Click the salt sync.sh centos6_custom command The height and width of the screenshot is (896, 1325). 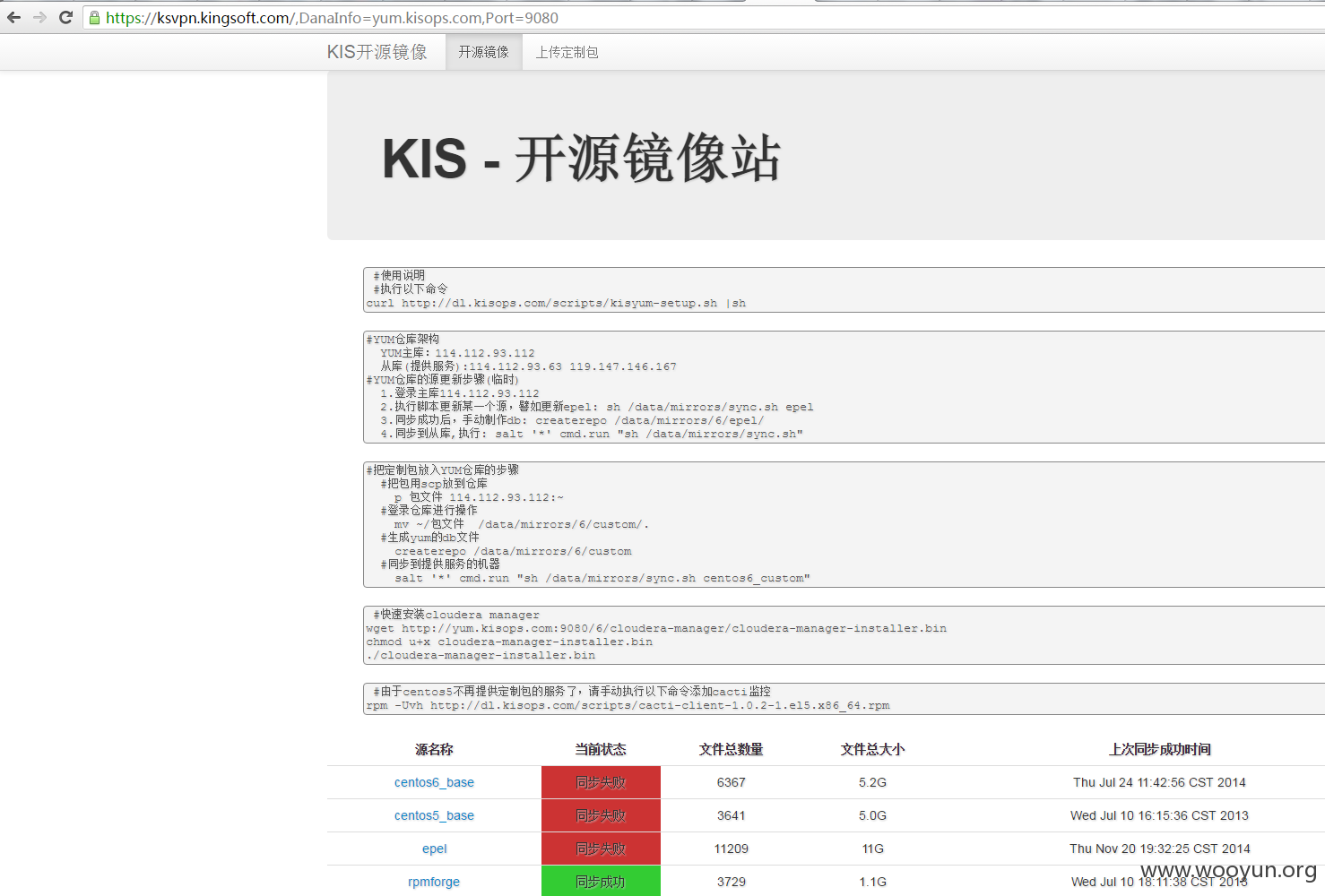602,578
